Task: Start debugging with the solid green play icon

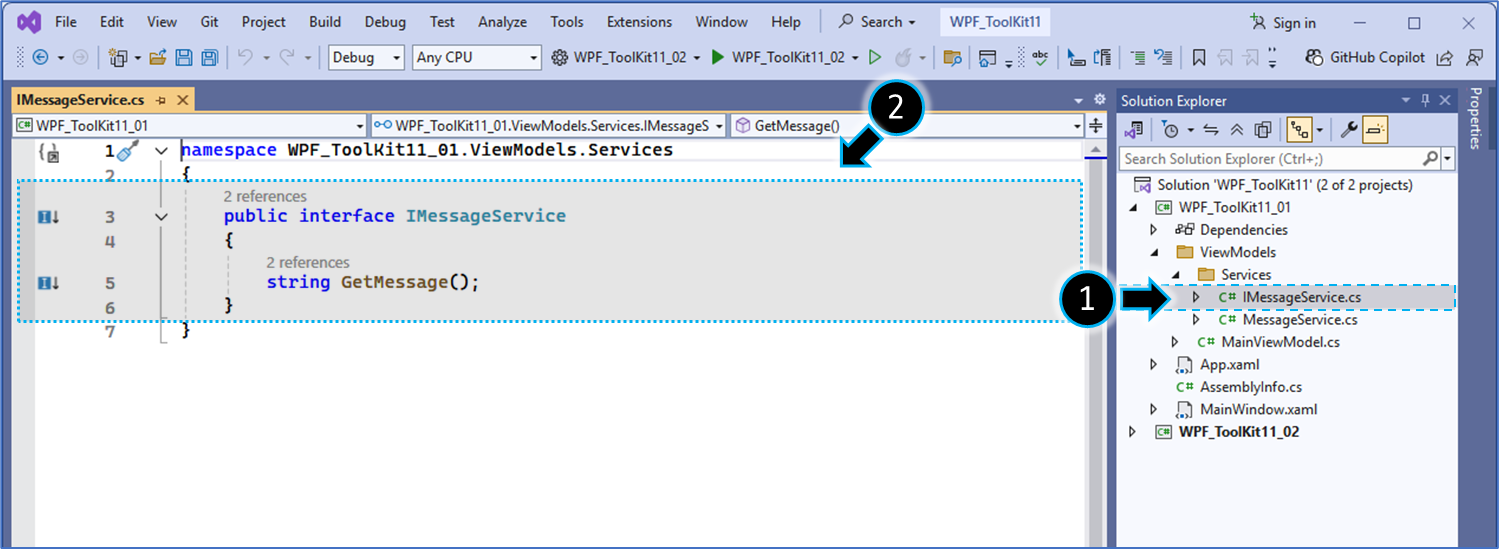Action: (718, 58)
